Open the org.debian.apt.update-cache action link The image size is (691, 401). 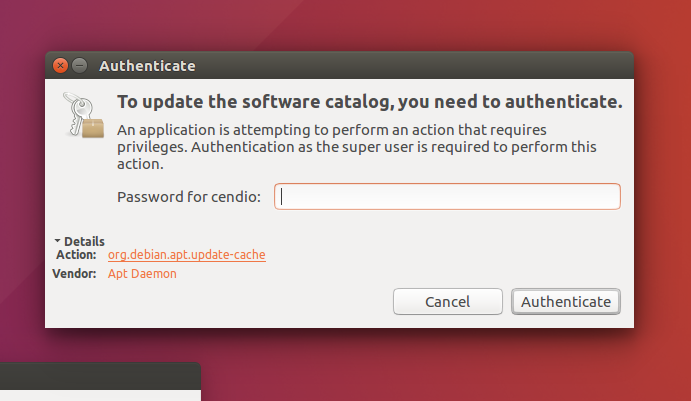pos(186,255)
